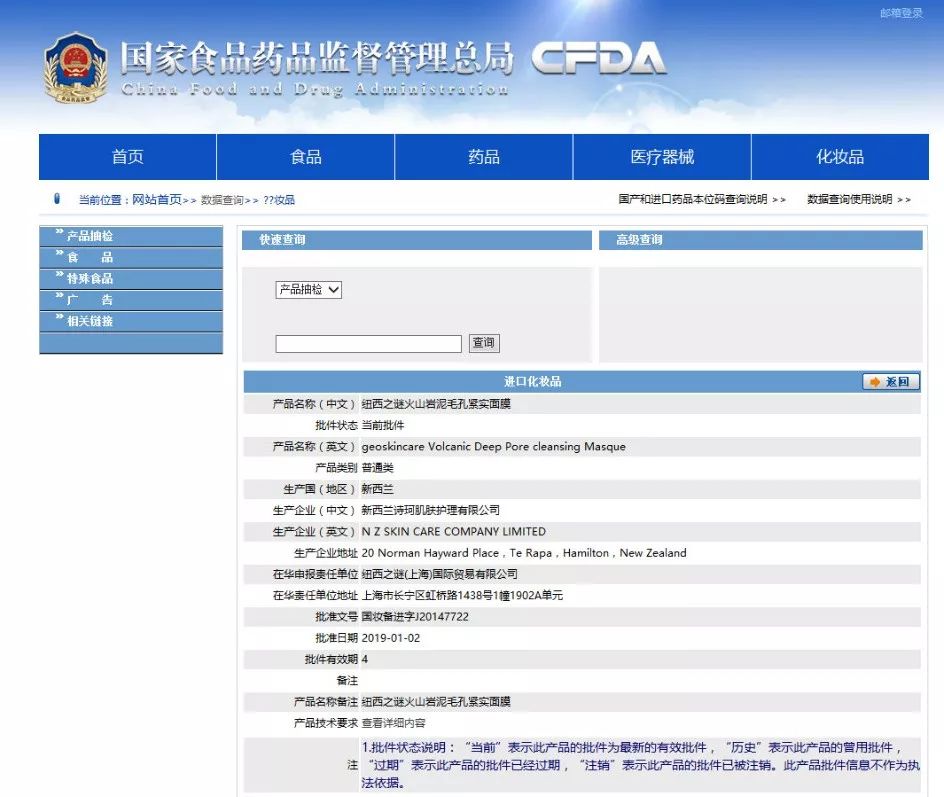The image size is (944, 797).
Task: Click the 普通类 product category value
Action: coord(377,468)
